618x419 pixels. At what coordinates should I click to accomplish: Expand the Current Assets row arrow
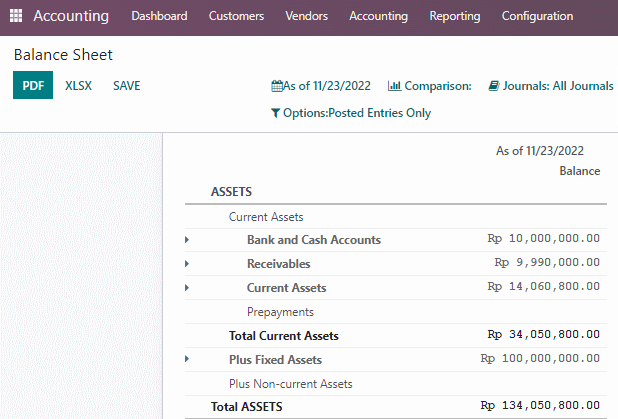(187, 288)
